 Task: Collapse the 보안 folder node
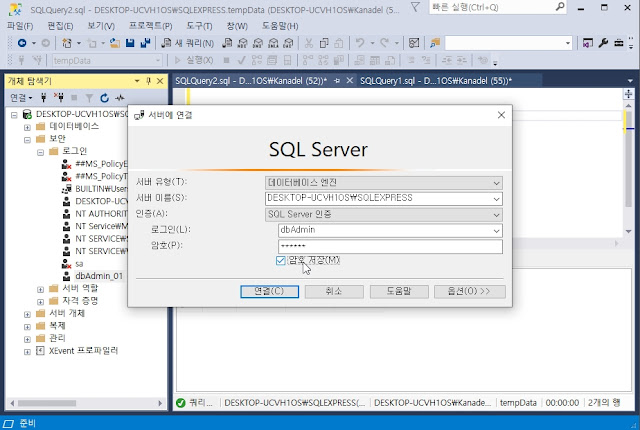tap(27, 140)
